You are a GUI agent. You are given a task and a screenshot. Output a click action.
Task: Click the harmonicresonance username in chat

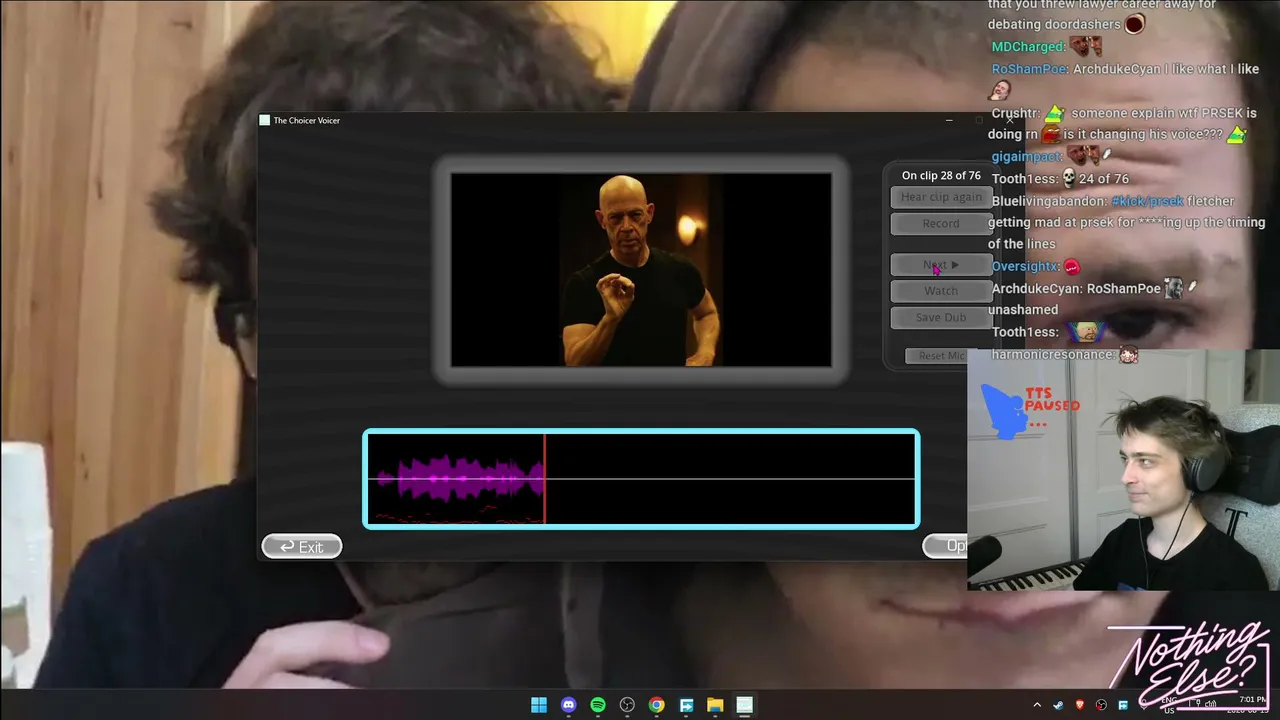tap(1053, 355)
